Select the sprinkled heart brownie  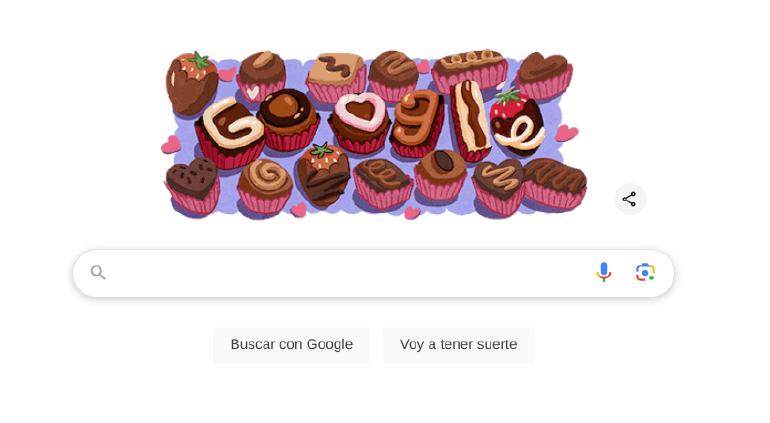tap(192, 185)
